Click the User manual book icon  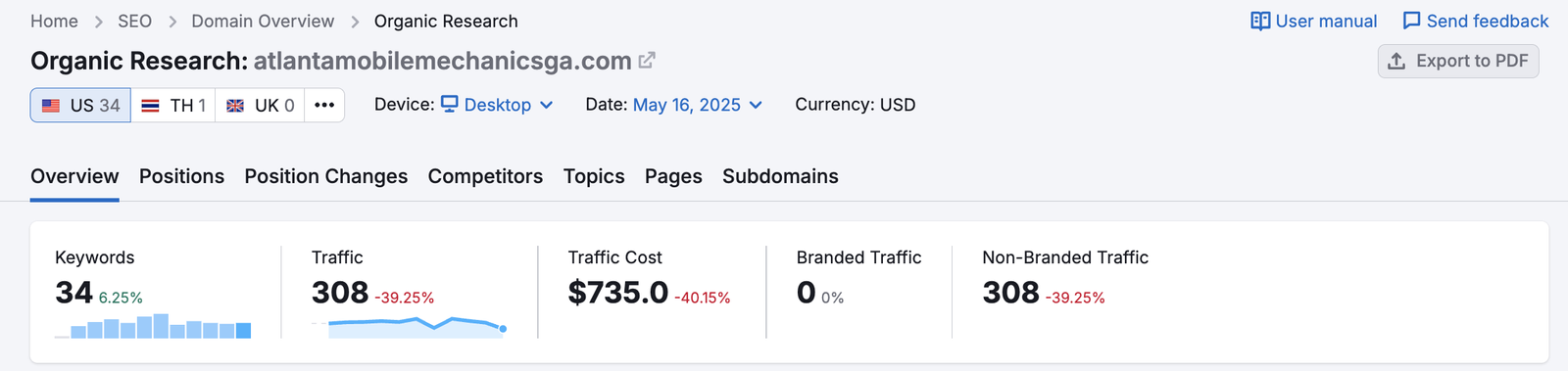pos(1260,21)
